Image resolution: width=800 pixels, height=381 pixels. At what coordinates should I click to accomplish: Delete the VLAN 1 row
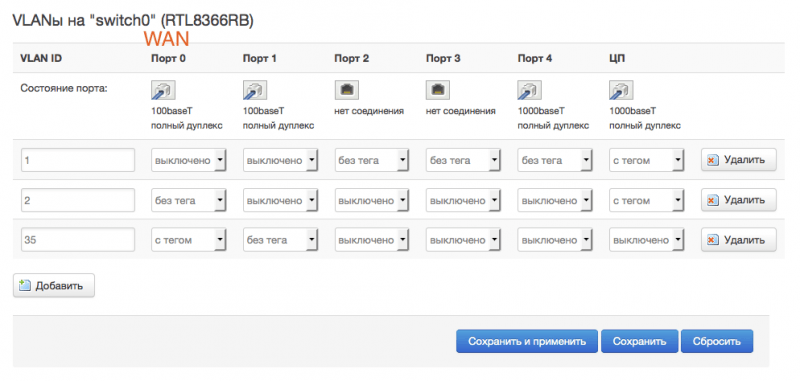pos(739,160)
